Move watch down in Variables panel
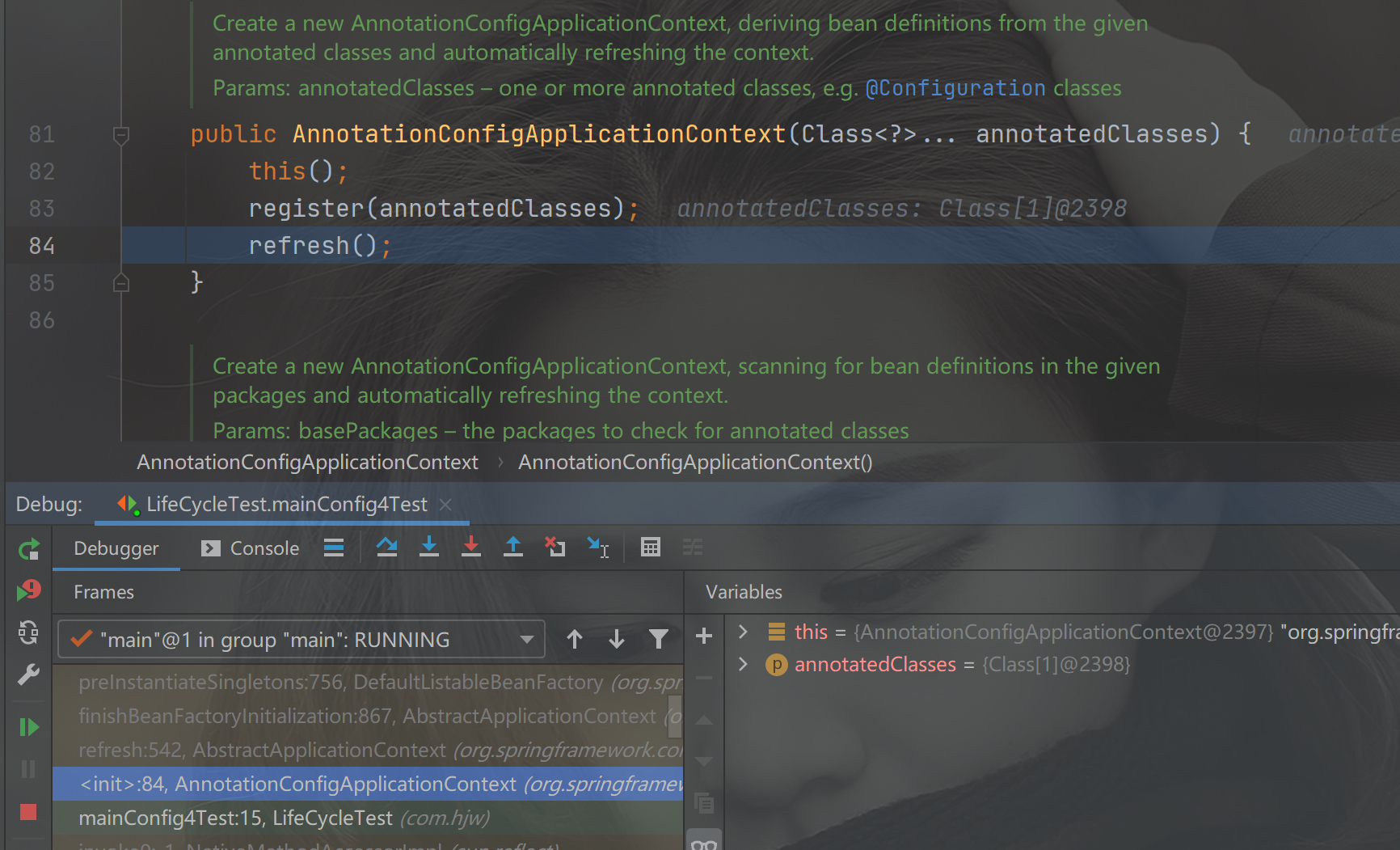Image resolution: width=1400 pixels, height=850 pixels. pos(704,761)
